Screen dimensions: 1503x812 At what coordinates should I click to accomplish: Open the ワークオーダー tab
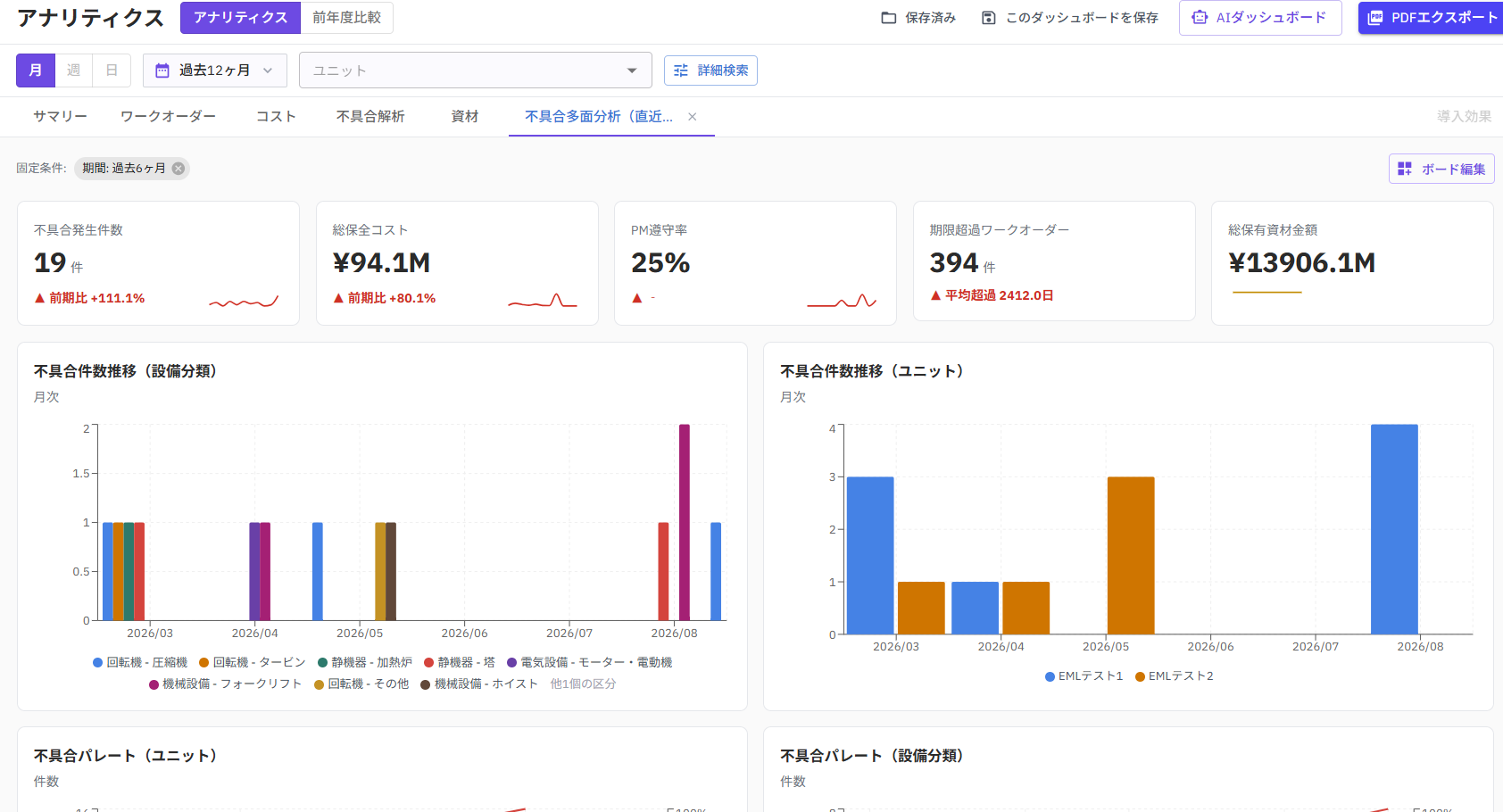click(168, 117)
